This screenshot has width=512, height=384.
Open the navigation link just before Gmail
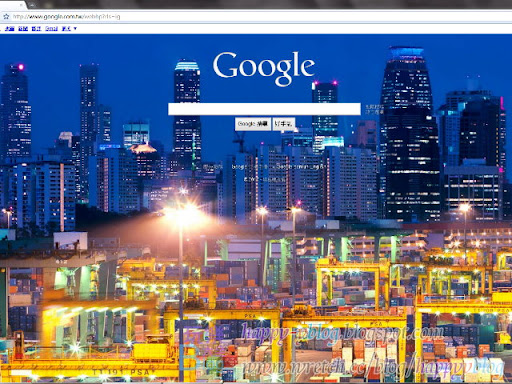pos(36,29)
